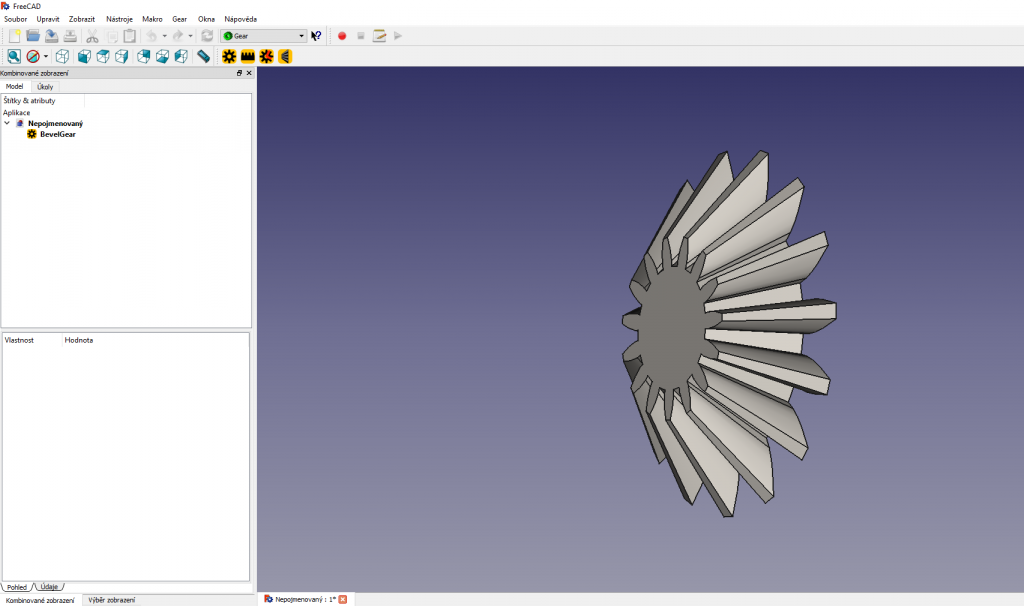Screen dimensions: 1024x606
Task: Click the involute rack tool icon
Action: pos(248,57)
